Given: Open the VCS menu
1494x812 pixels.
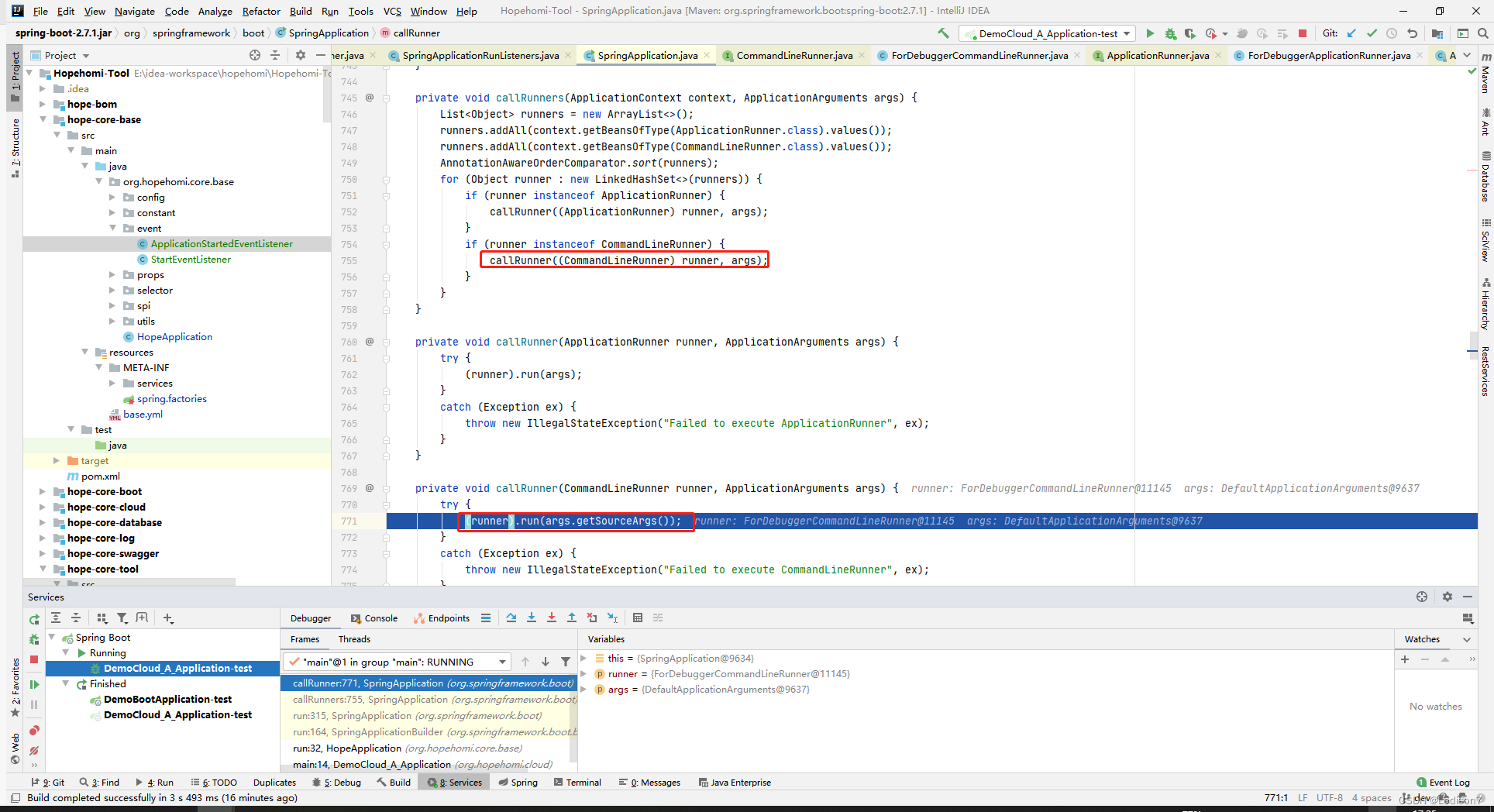Looking at the screenshot, I should (392, 11).
